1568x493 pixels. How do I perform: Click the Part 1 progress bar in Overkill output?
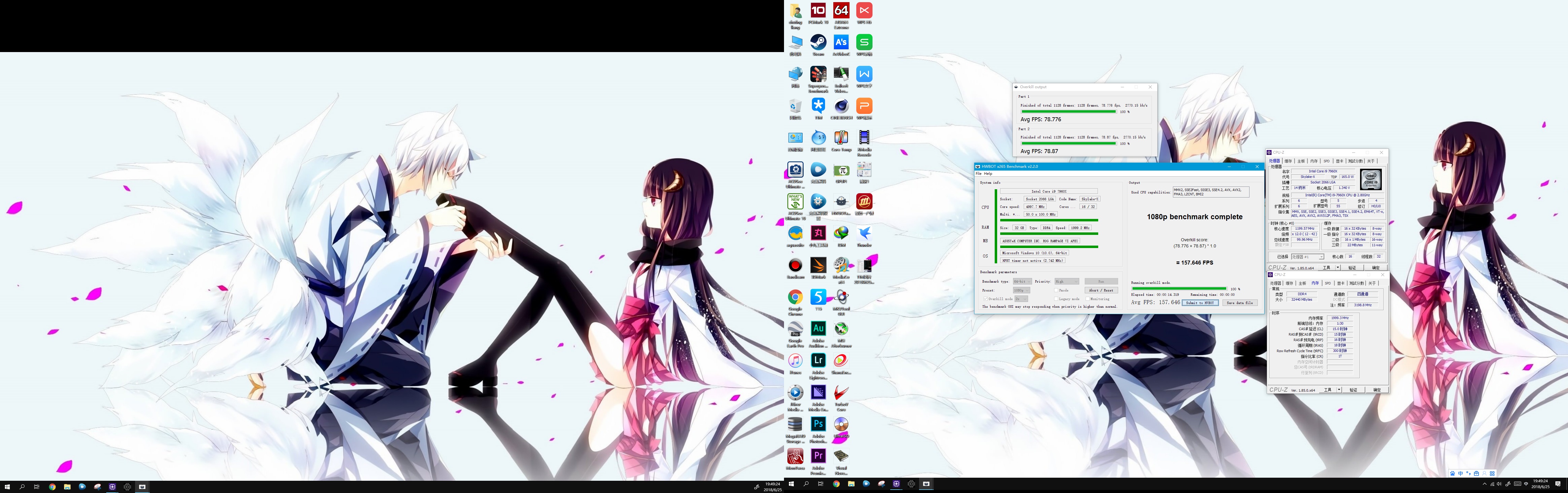coord(1068,111)
